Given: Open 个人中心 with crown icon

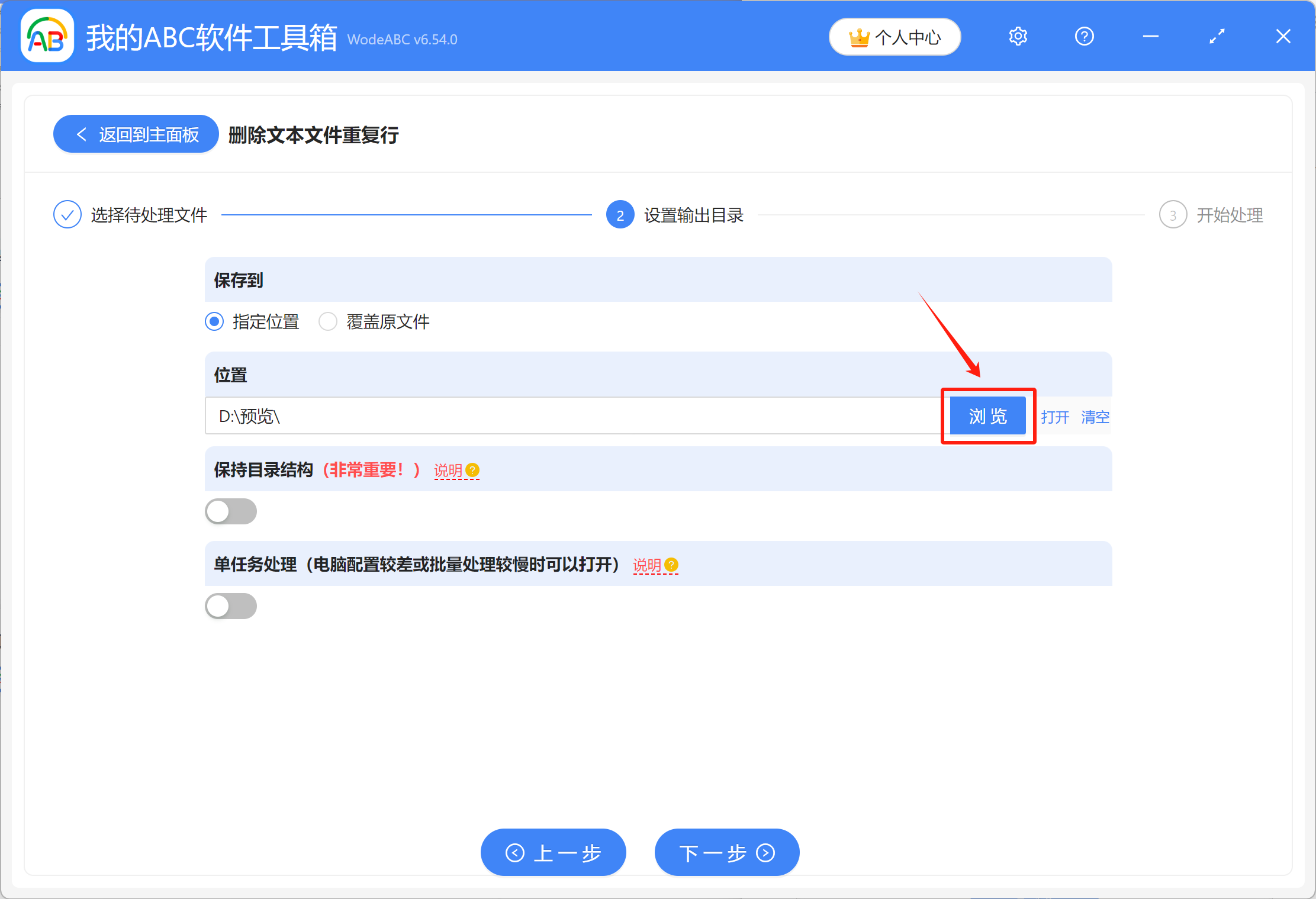Looking at the screenshot, I should click(895, 36).
